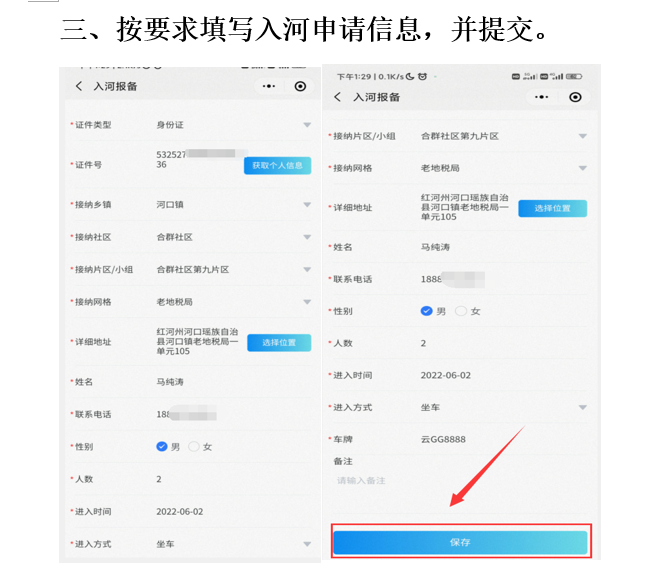
Task: Open more options menu on left phone
Action: click(x=269, y=86)
